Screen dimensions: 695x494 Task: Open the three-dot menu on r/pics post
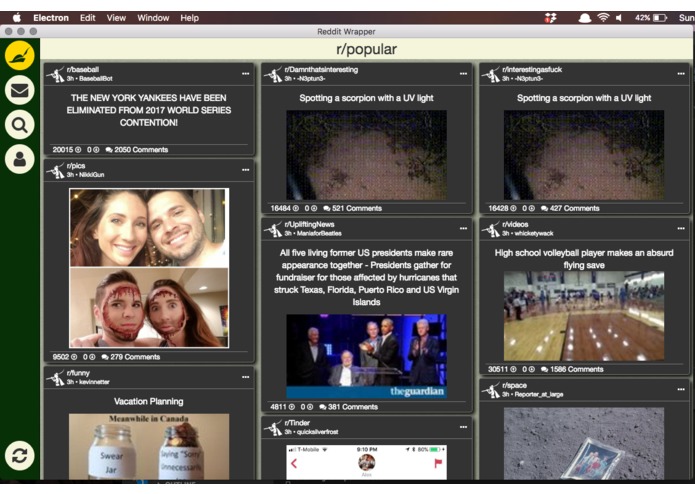click(246, 170)
